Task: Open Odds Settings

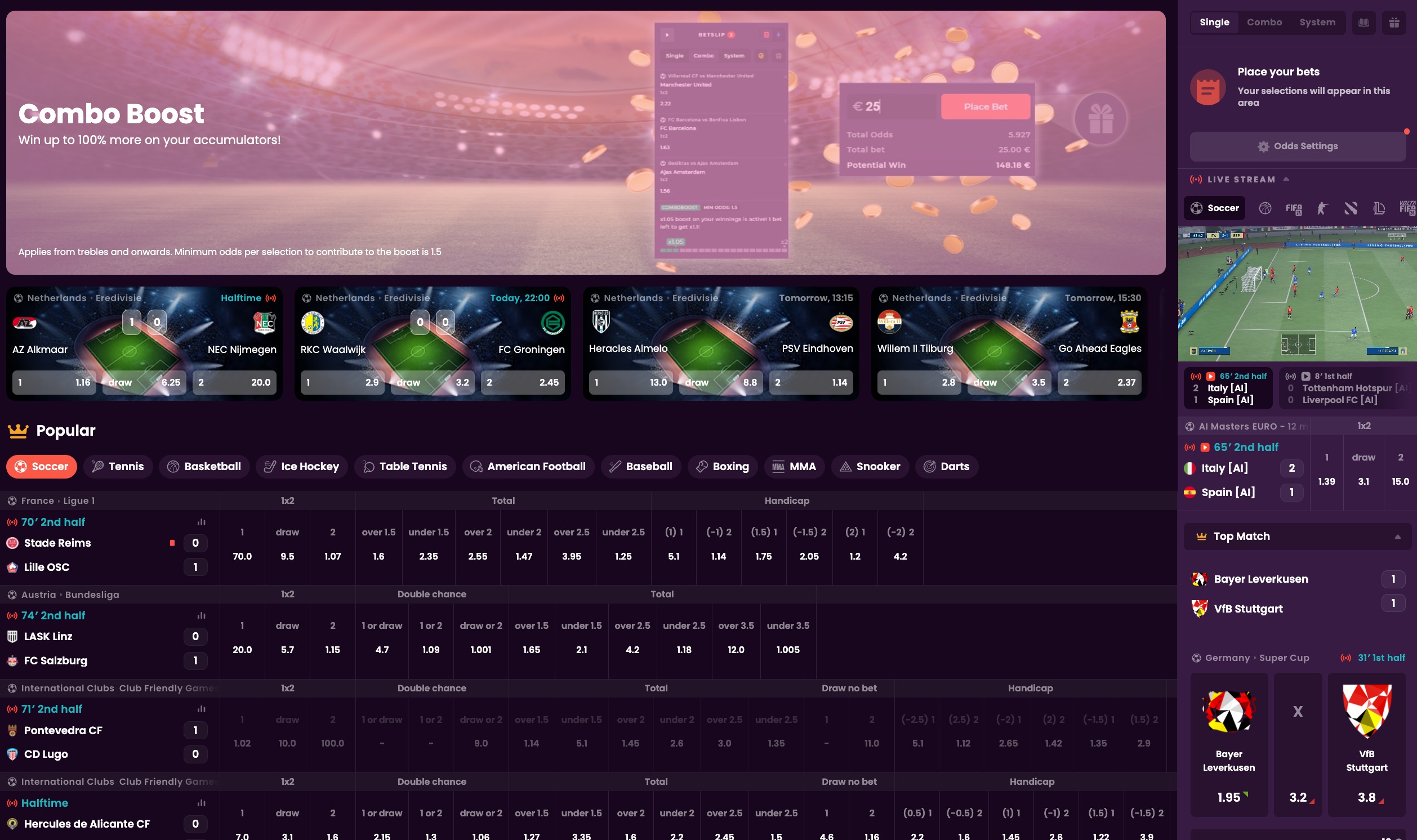Action: point(1298,146)
